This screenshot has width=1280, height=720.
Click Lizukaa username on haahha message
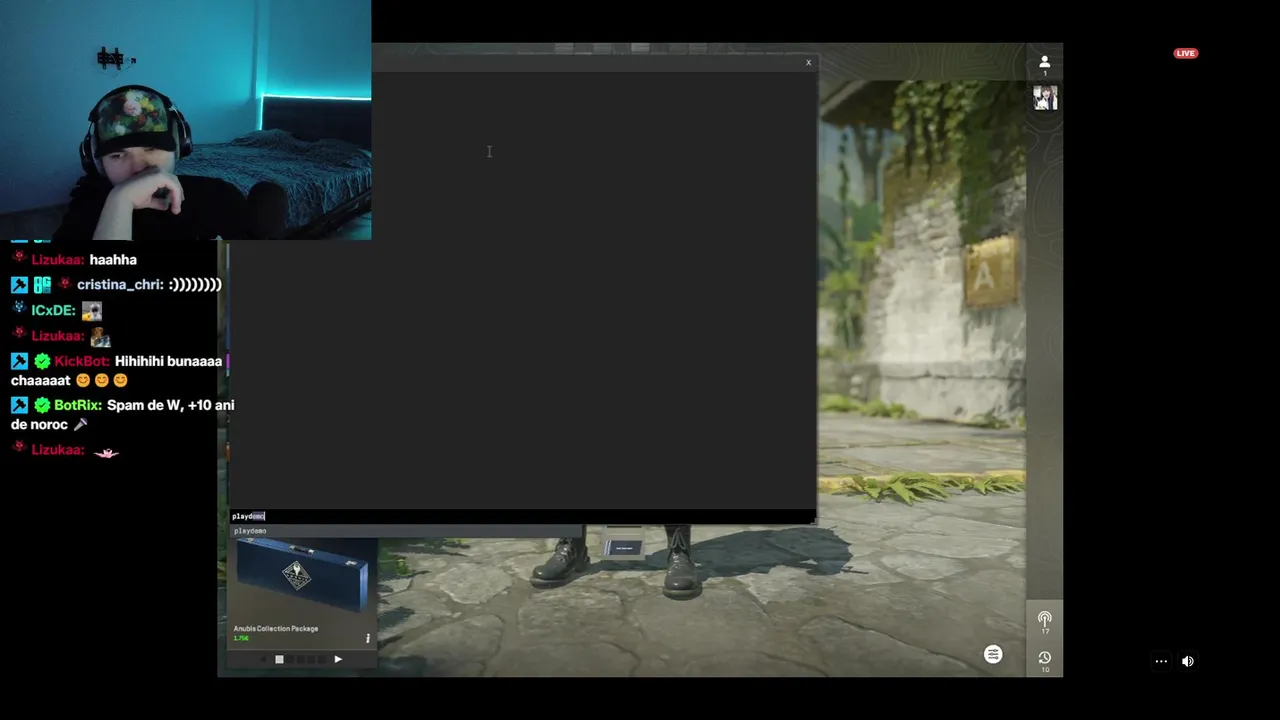(x=57, y=260)
